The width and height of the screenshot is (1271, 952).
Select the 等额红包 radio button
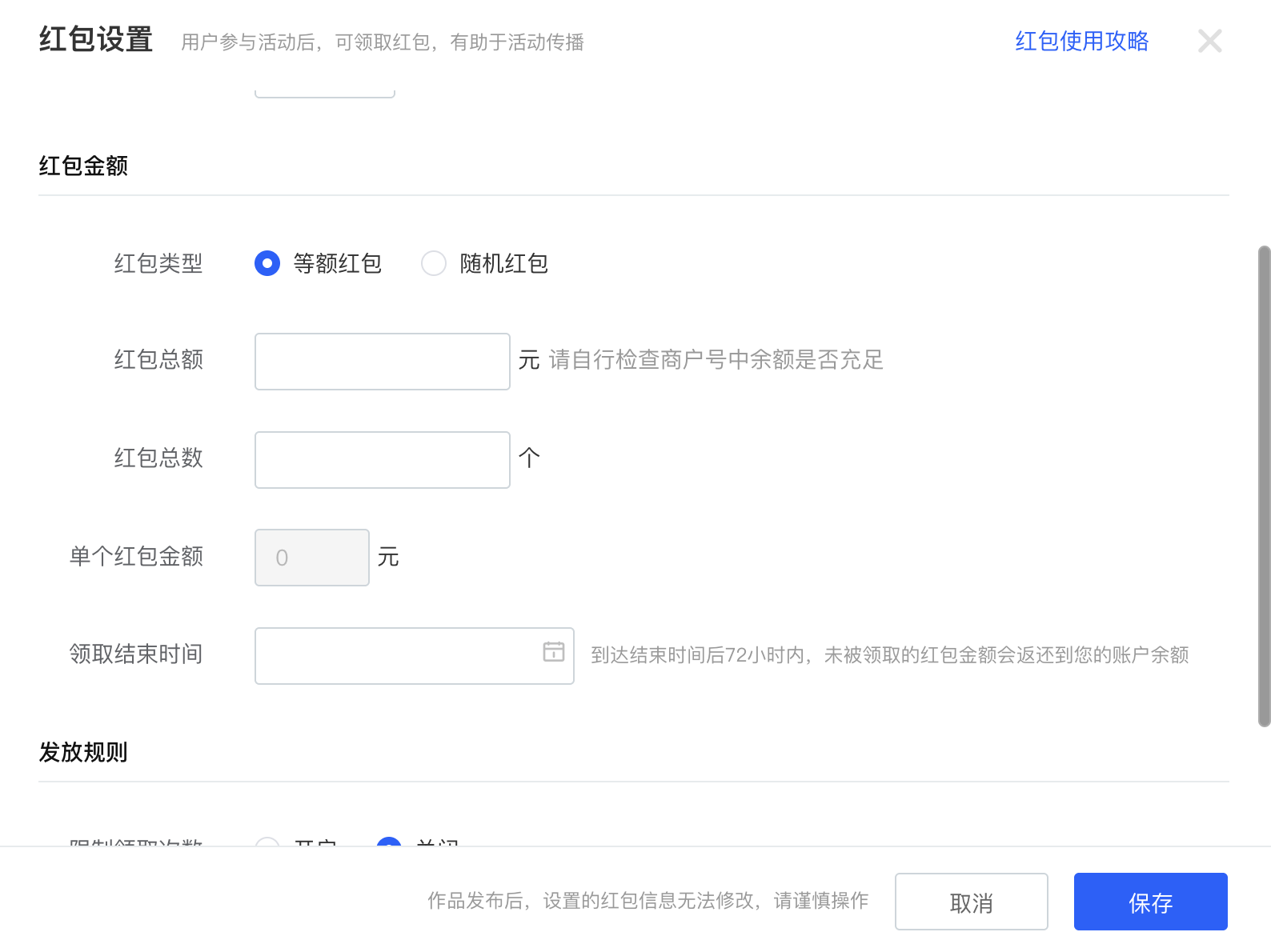click(267, 263)
